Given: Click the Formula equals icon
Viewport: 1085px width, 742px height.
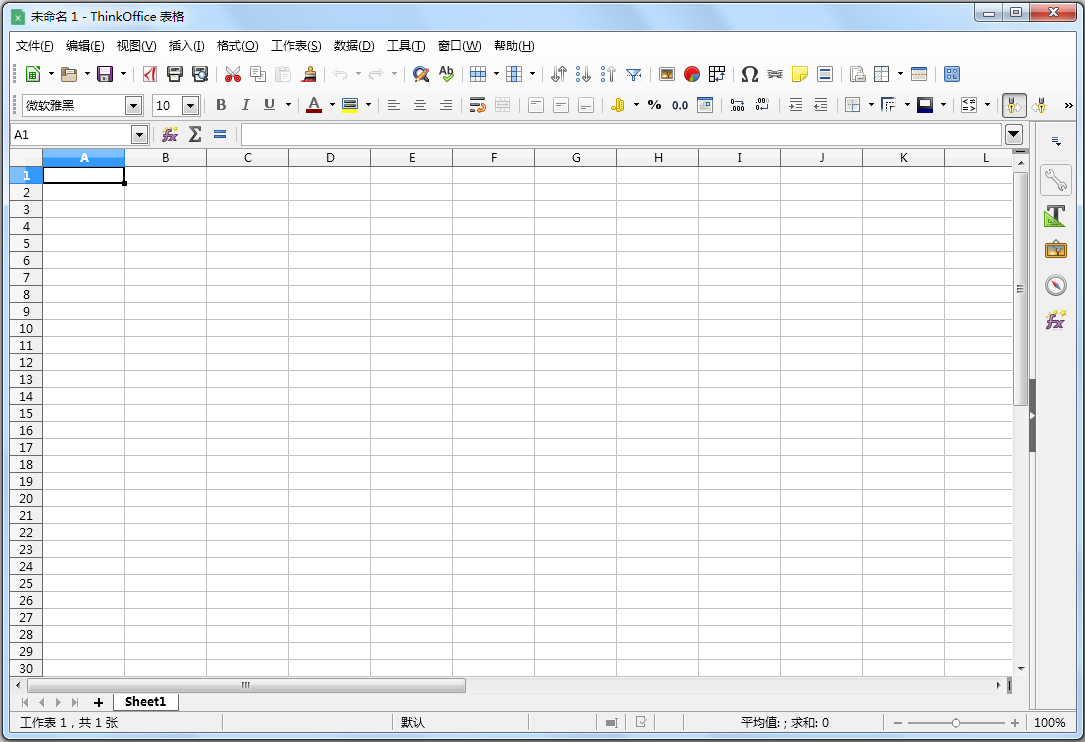Looking at the screenshot, I should pos(220,134).
